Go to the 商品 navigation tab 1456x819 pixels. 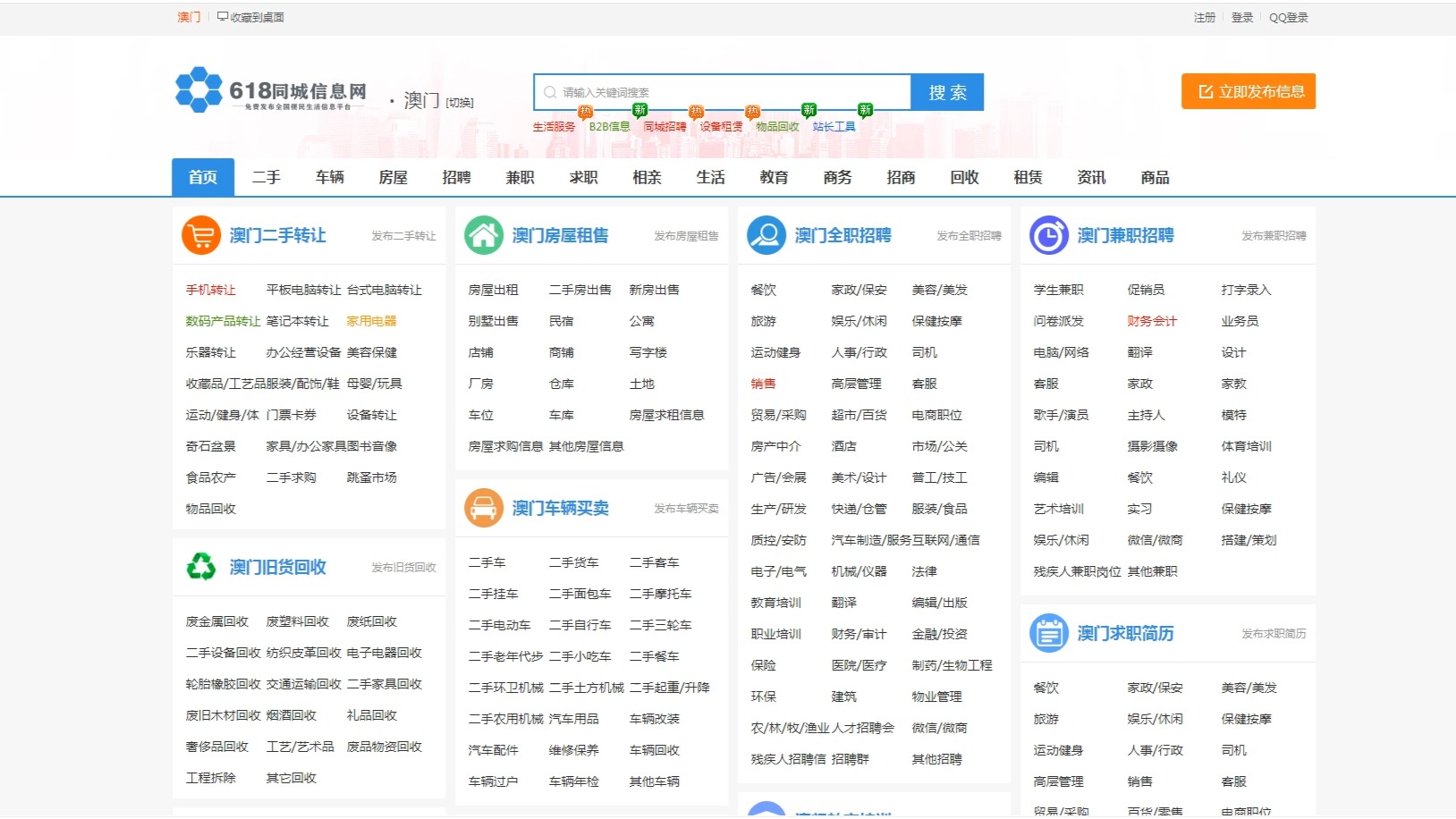1155,177
